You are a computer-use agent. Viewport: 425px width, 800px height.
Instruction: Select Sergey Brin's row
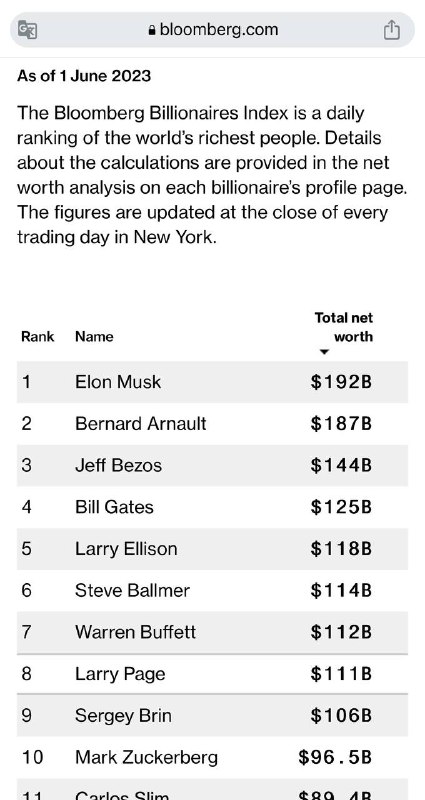(212, 715)
